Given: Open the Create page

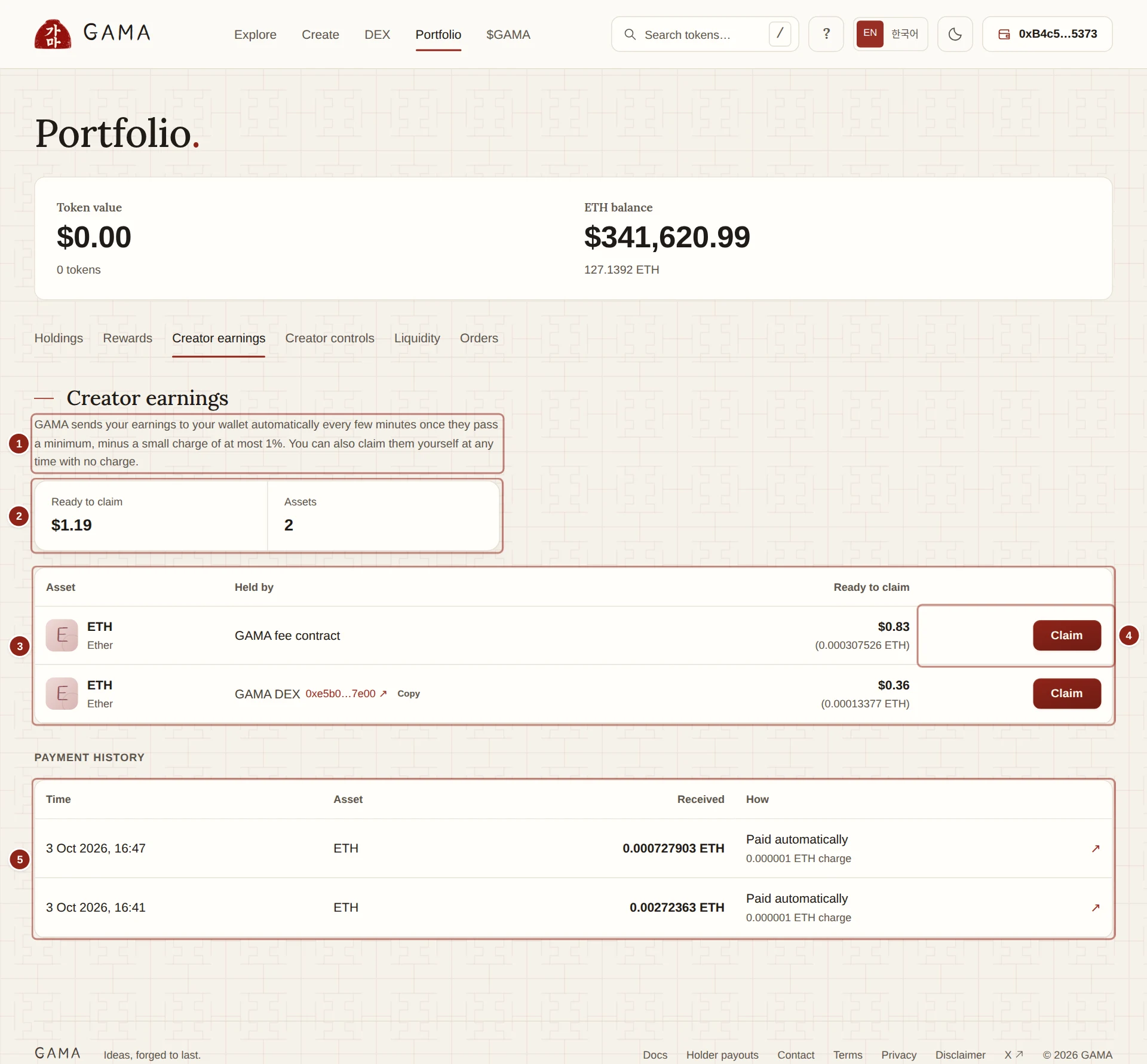Looking at the screenshot, I should (x=320, y=35).
